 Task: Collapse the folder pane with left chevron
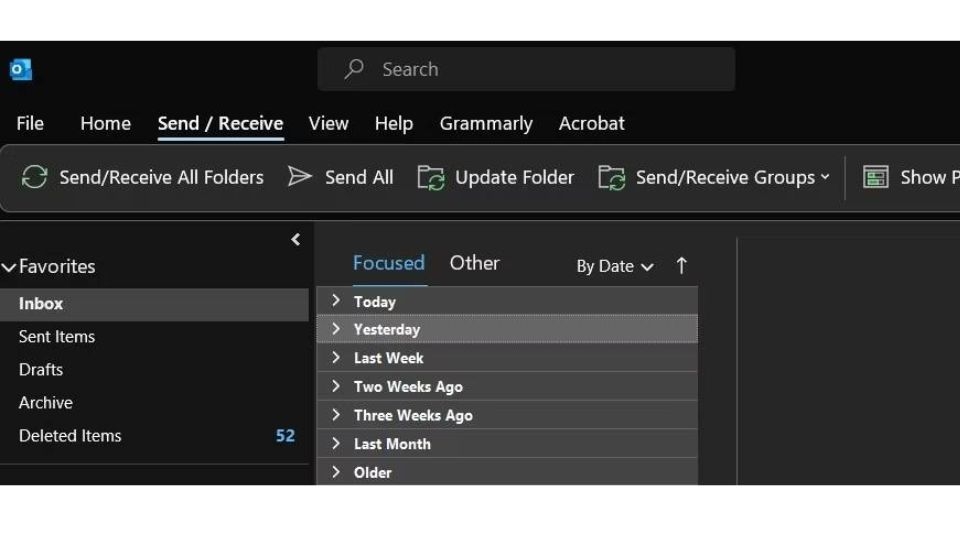tap(296, 239)
